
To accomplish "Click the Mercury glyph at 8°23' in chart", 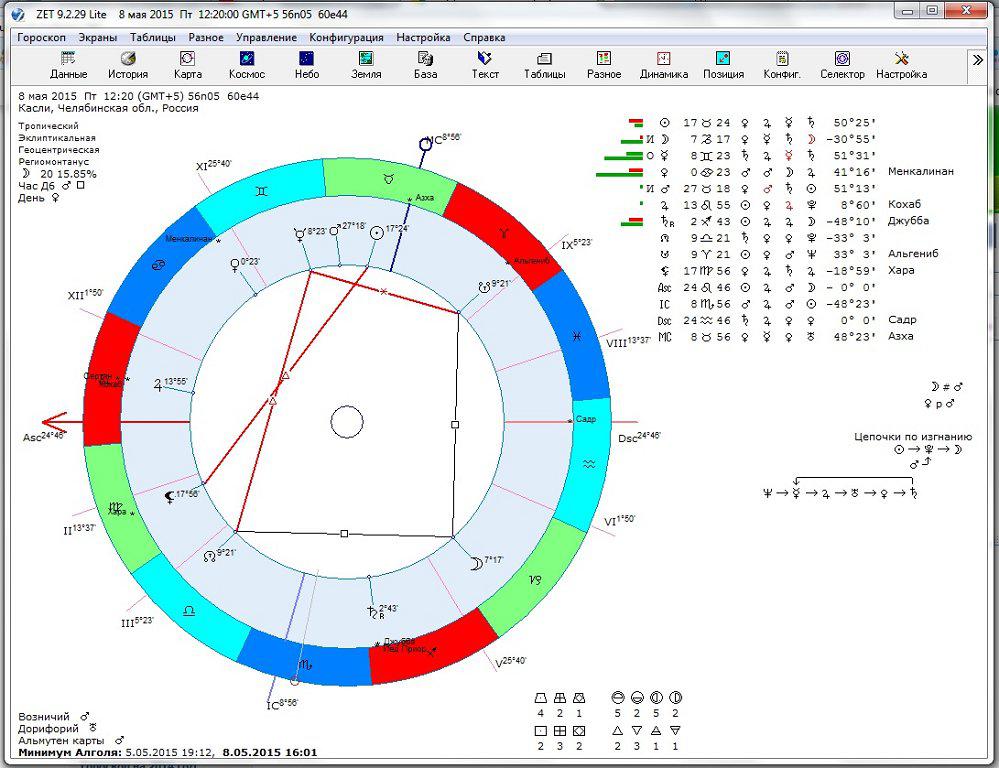I will tap(299, 234).
